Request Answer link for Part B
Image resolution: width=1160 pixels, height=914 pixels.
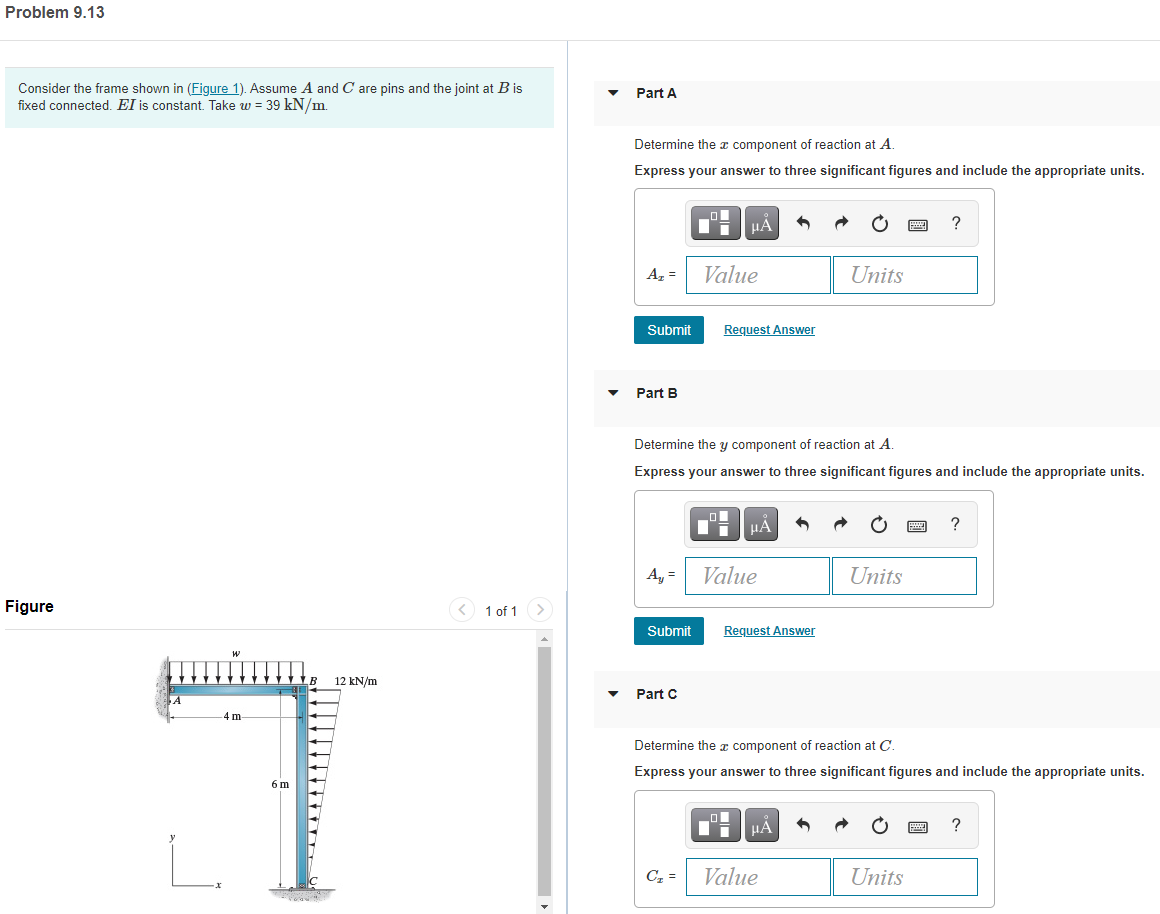pos(769,631)
